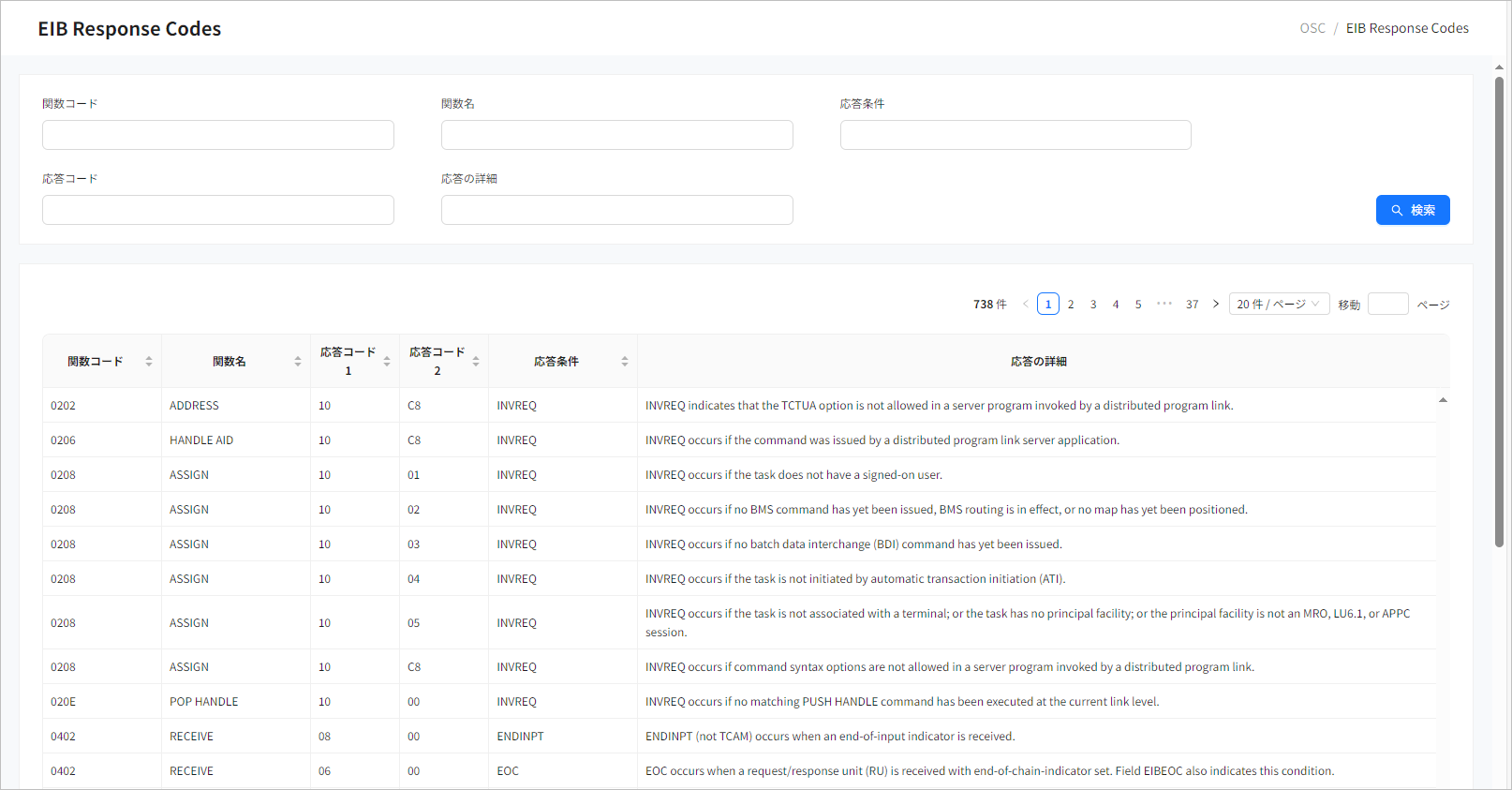The image size is (1512, 790).
Task: Go to next page arrow
Action: [1216, 304]
